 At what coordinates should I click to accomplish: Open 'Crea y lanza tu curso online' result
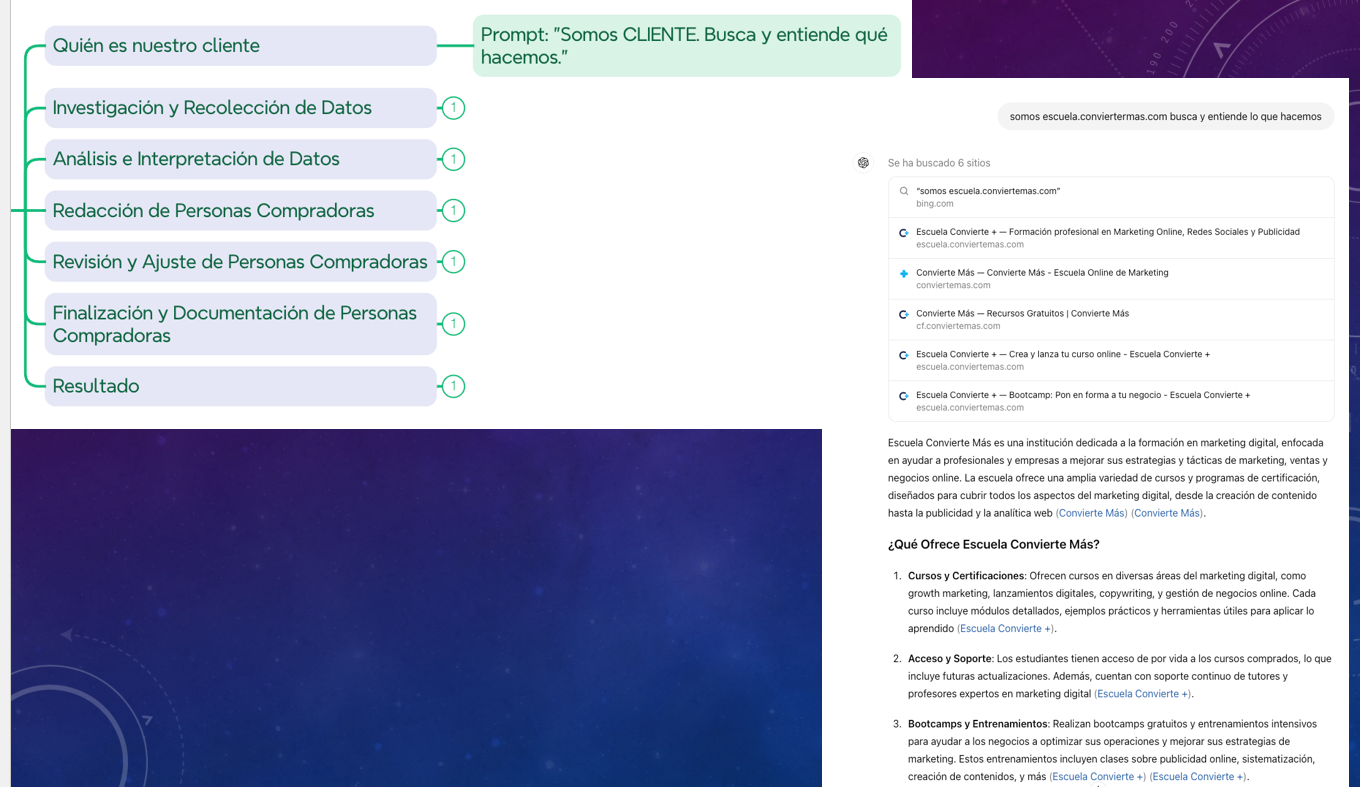tap(1111, 361)
